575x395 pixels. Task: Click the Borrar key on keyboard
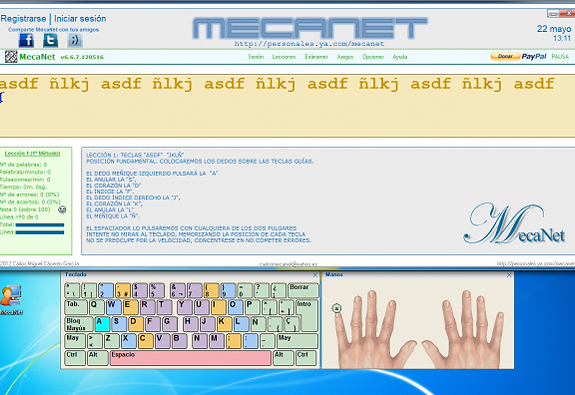pos(303,290)
